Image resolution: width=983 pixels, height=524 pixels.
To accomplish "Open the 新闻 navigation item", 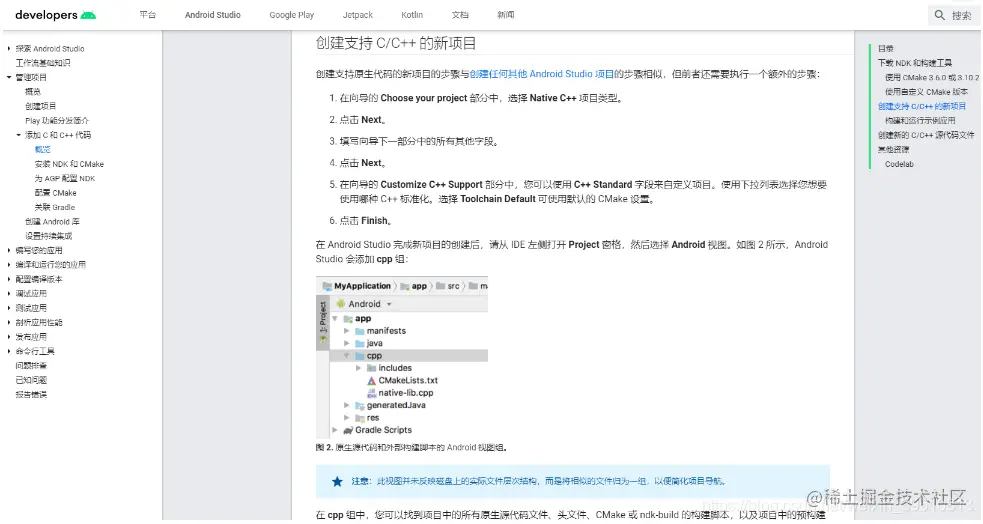I will [x=506, y=15].
